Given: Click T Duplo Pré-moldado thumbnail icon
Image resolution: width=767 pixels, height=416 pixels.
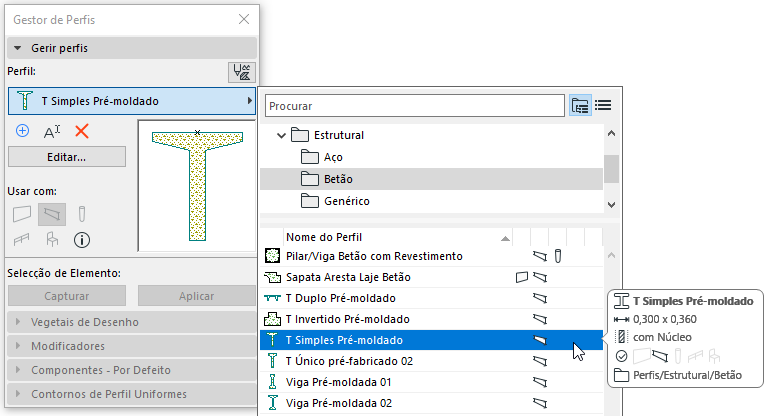Looking at the screenshot, I should pyautogui.click(x=272, y=298).
